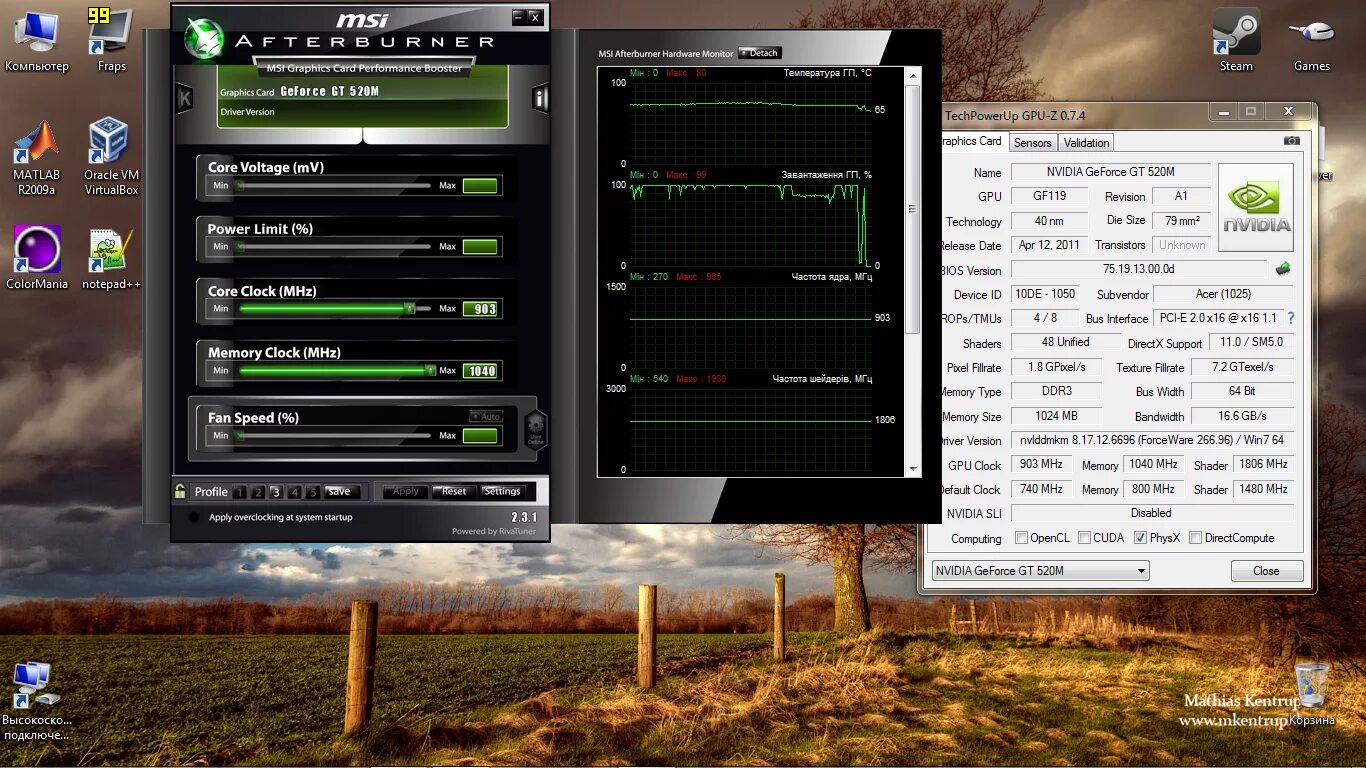The height and width of the screenshot is (768, 1366).
Task: Open the MATLAB R2009a desktop shortcut
Action: pyautogui.click(x=36, y=157)
